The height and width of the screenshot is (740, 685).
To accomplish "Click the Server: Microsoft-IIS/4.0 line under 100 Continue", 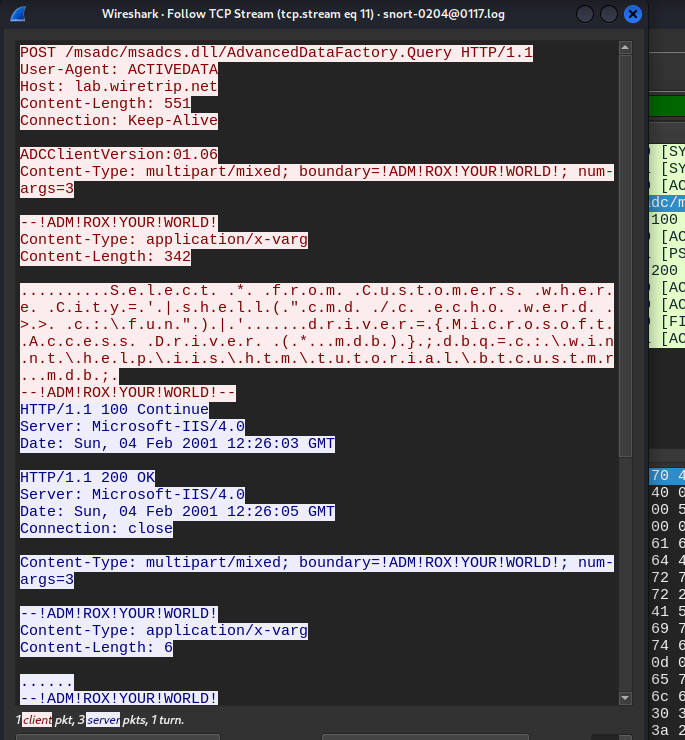I will [132, 426].
